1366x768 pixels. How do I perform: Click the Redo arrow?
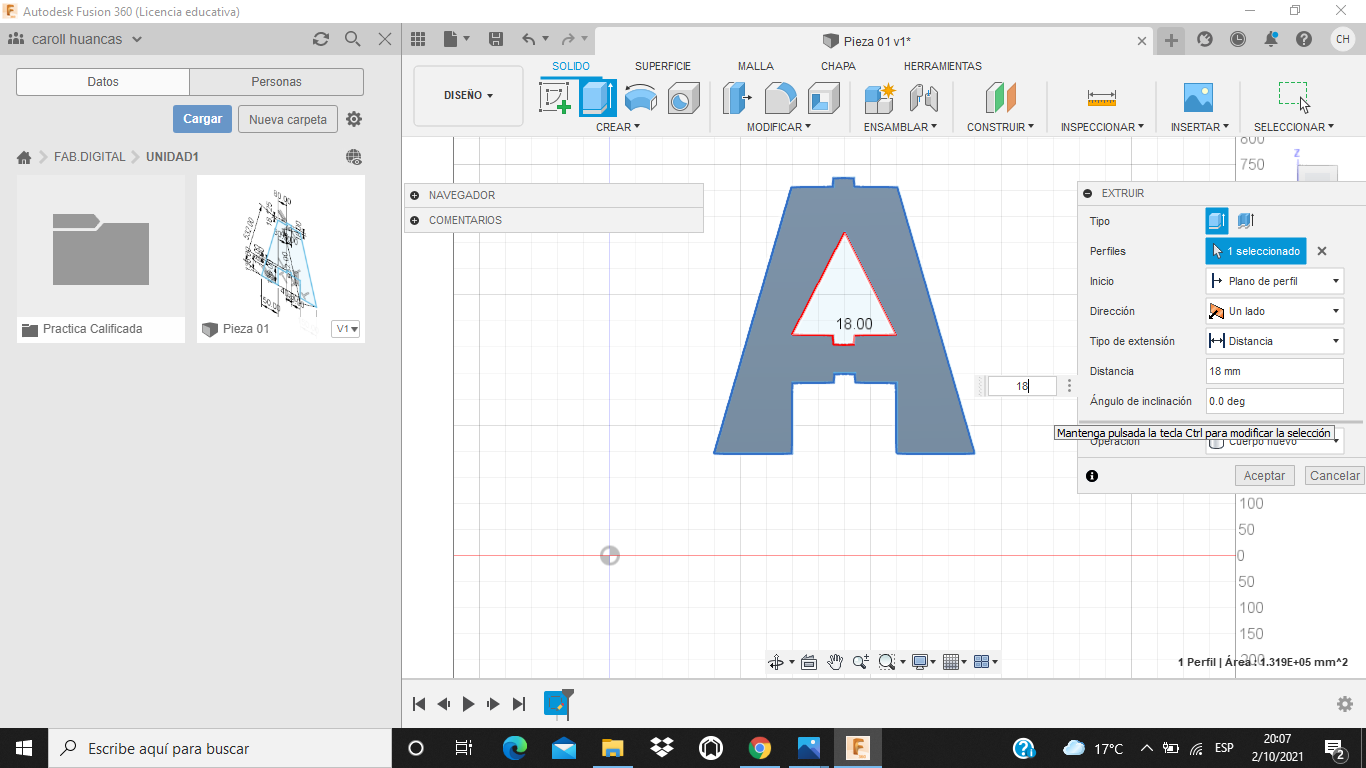point(568,39)
